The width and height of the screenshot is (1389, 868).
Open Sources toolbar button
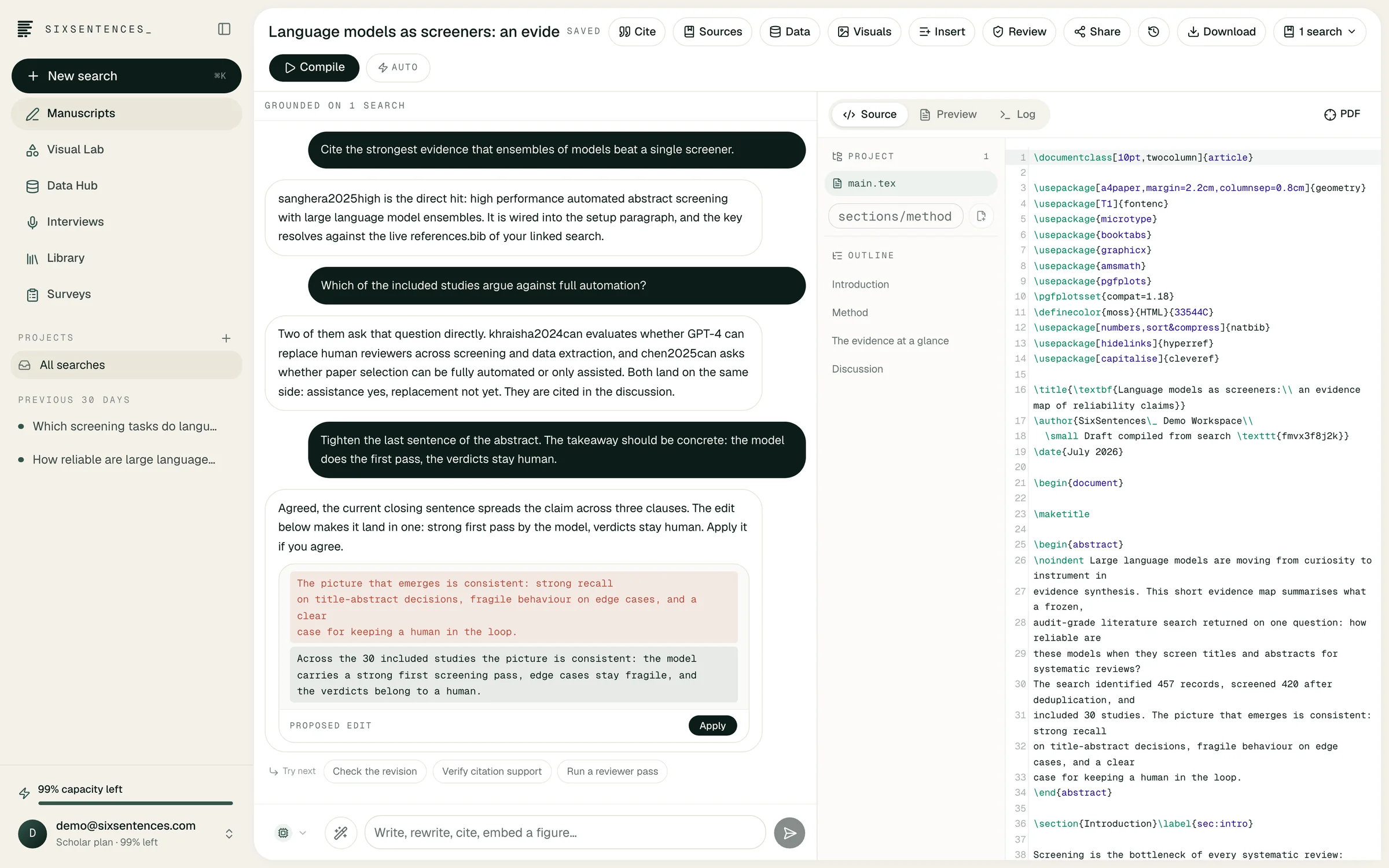tap(712, 32)
